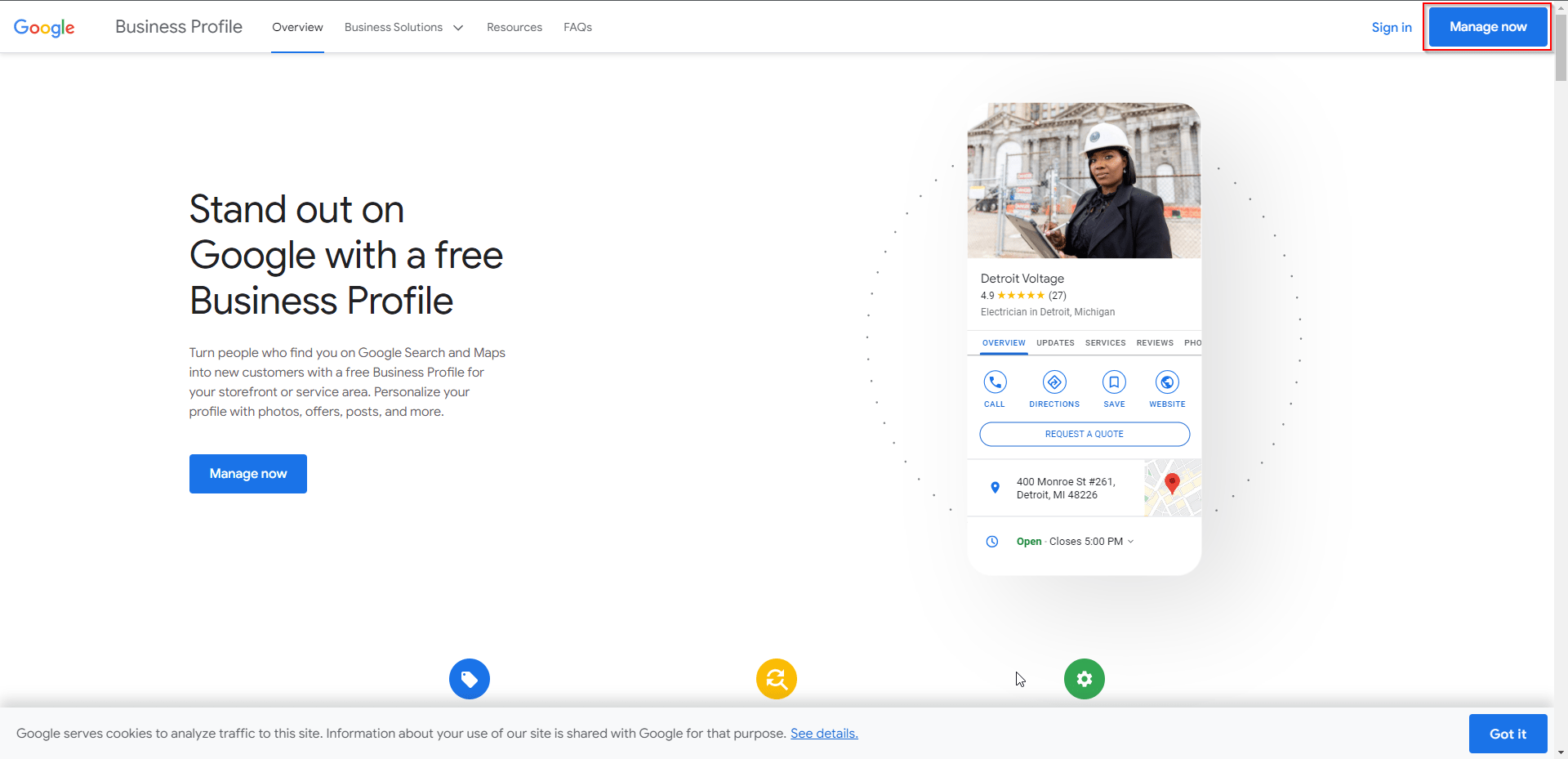Click the green settings gear icon

pos(1085,679)
